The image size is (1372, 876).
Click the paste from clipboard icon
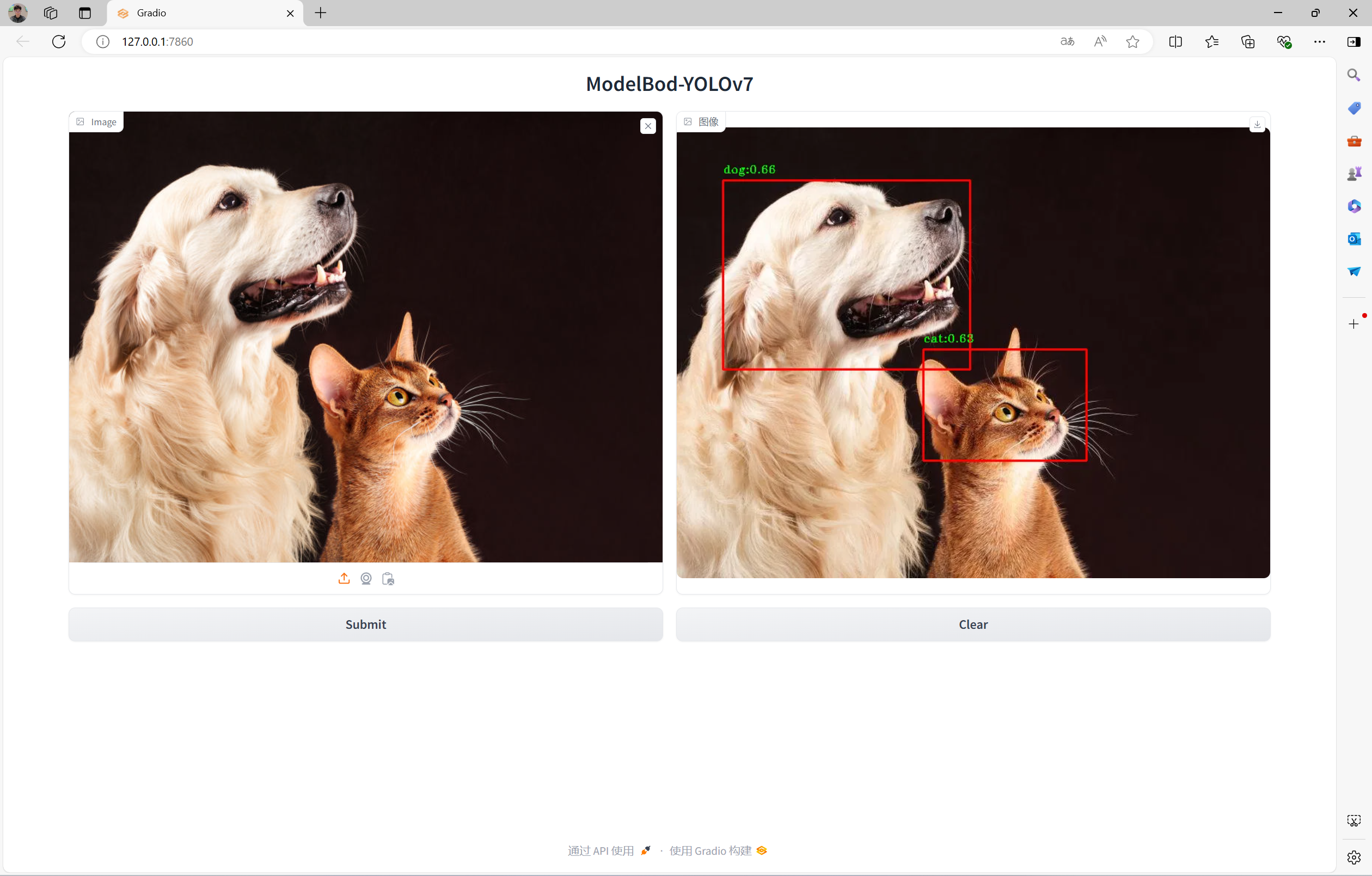(x=388, y=579)
